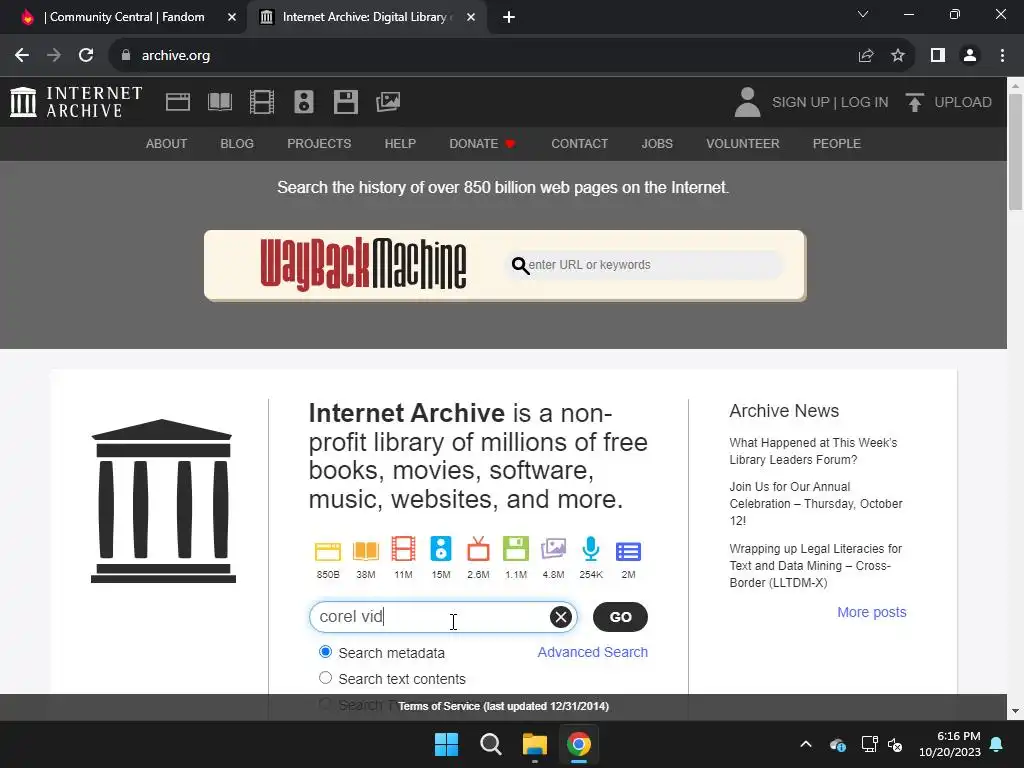Open the Windows Start menu

447,744
